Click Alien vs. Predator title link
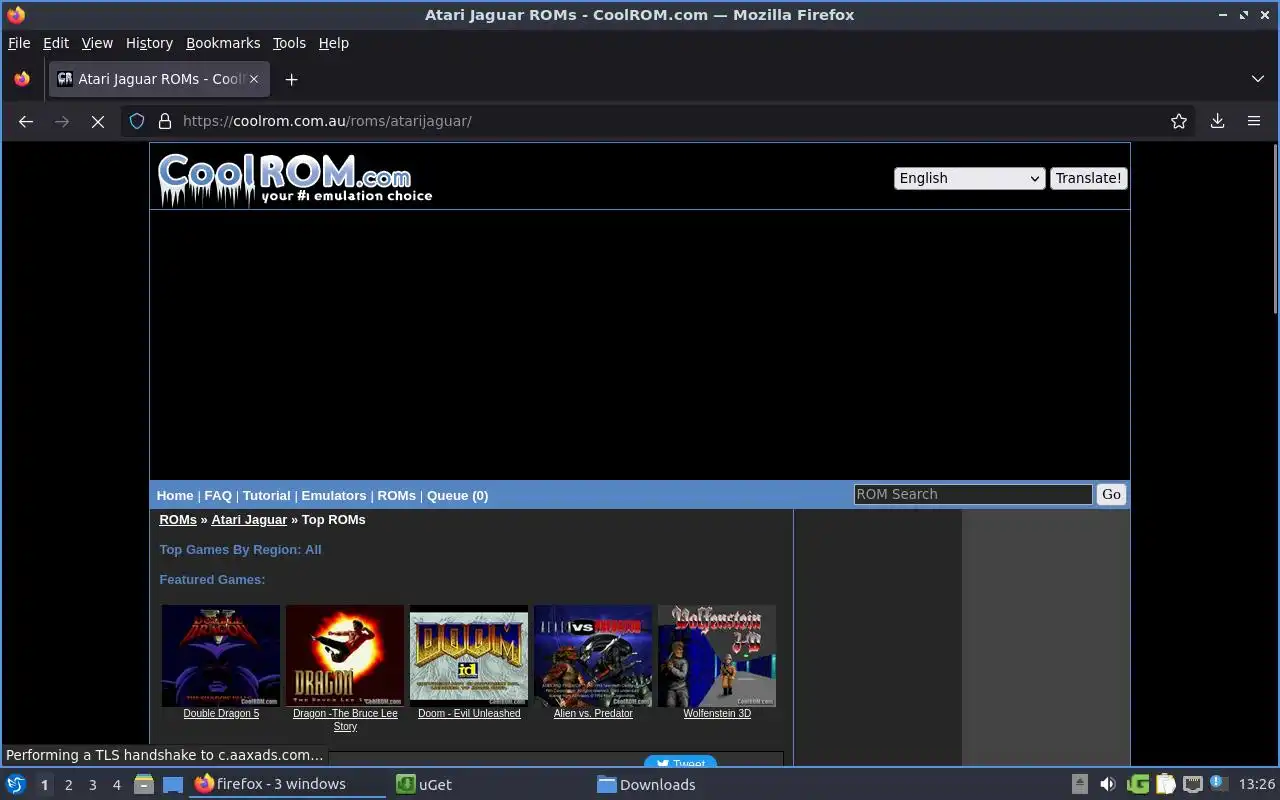 [593, 713]
